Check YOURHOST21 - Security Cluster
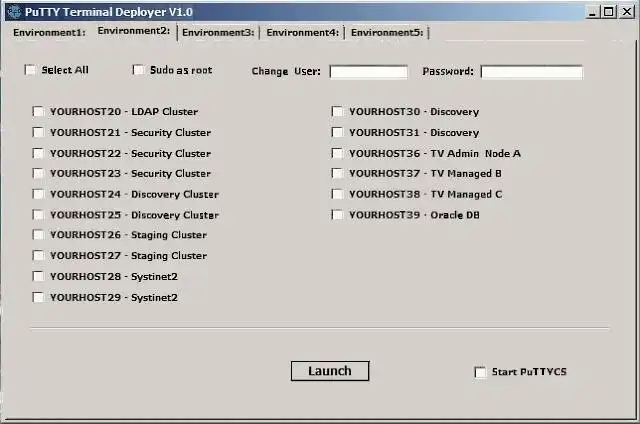The image size is (640, 424). (38, 132)
